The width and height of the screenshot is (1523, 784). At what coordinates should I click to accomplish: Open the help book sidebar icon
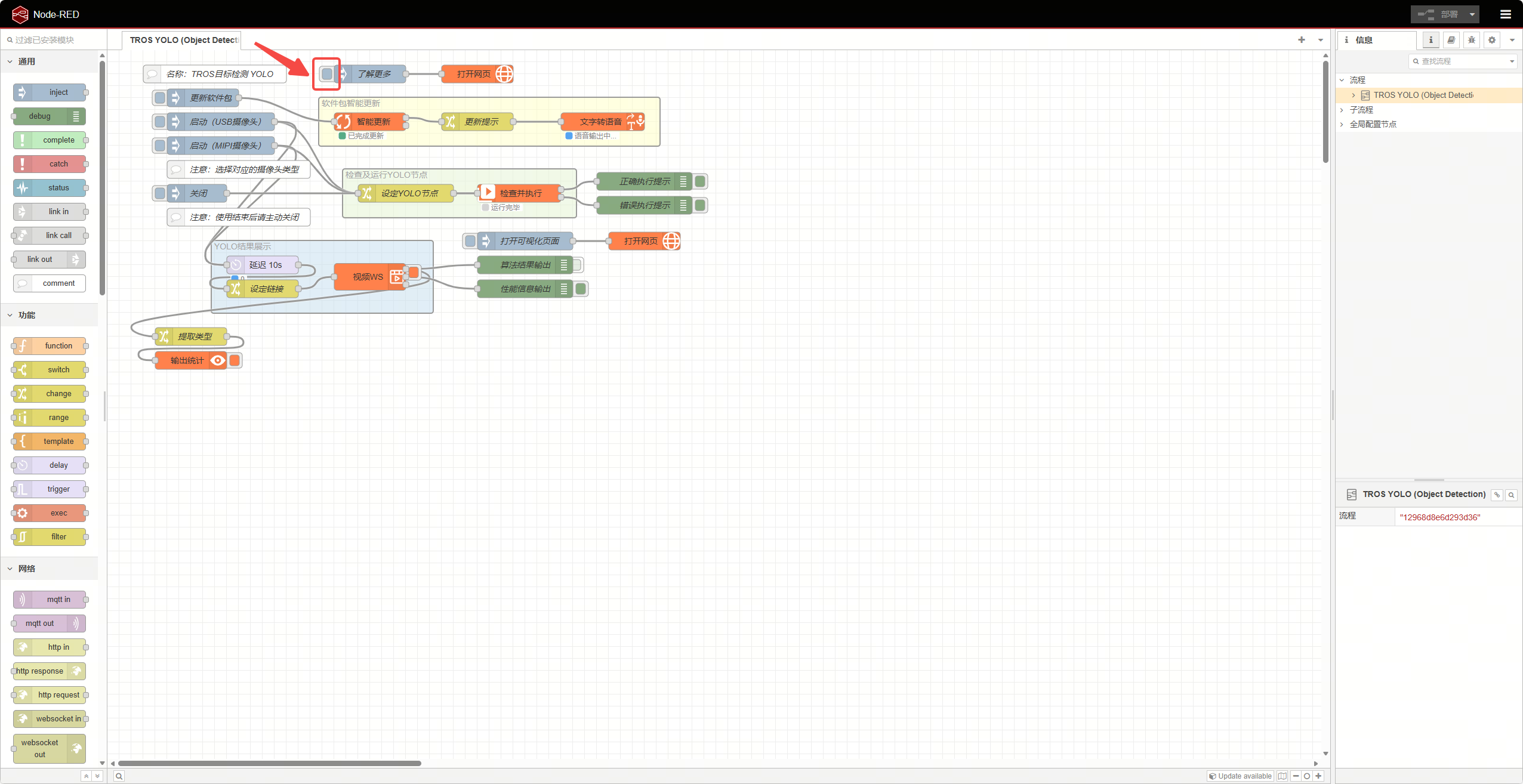click(x=1451, y=40)
